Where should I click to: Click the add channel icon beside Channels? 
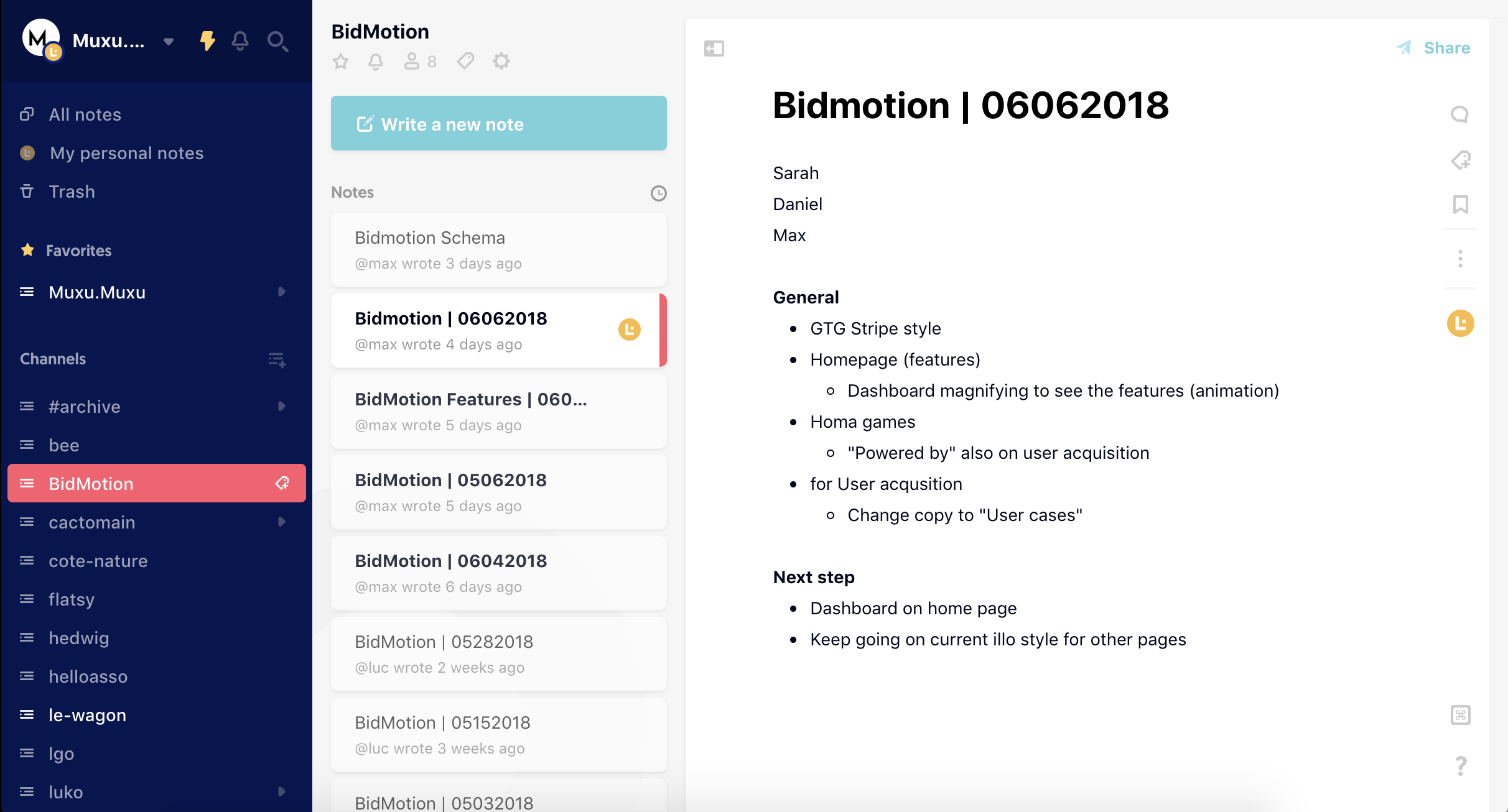coord(277,359)
